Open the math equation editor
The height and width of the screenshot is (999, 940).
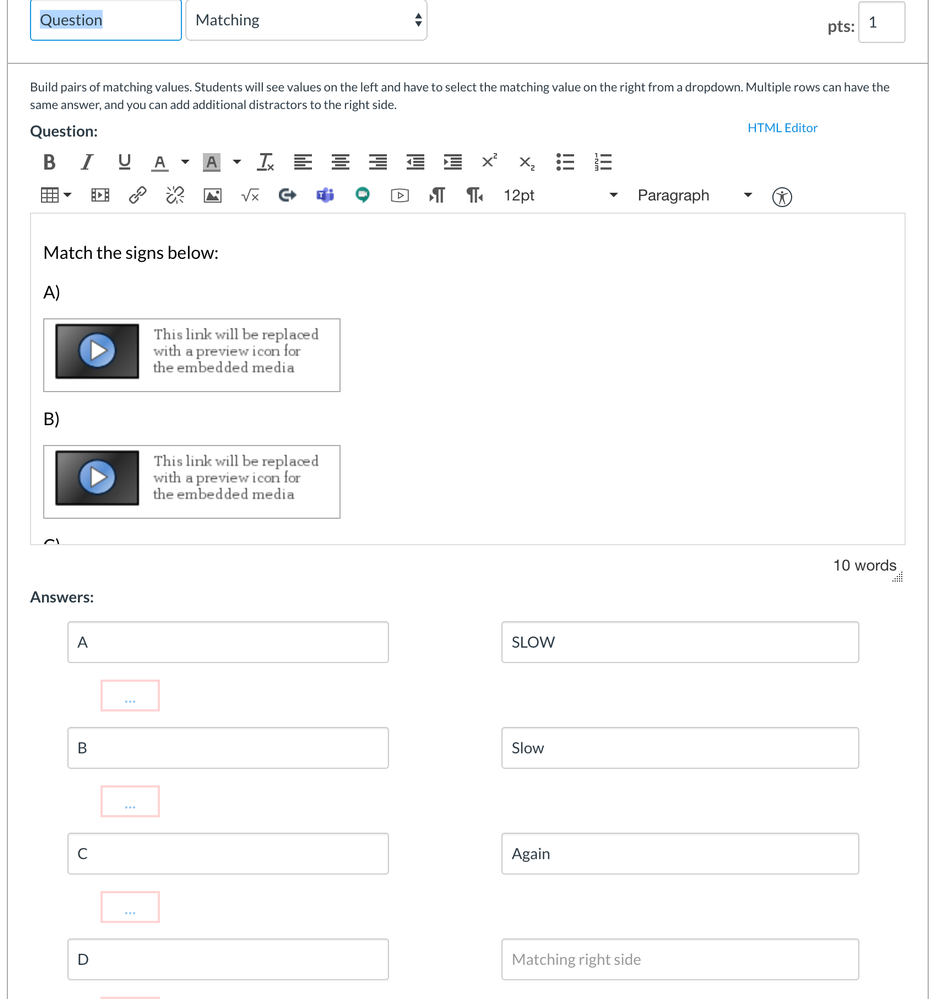[250, 196]
